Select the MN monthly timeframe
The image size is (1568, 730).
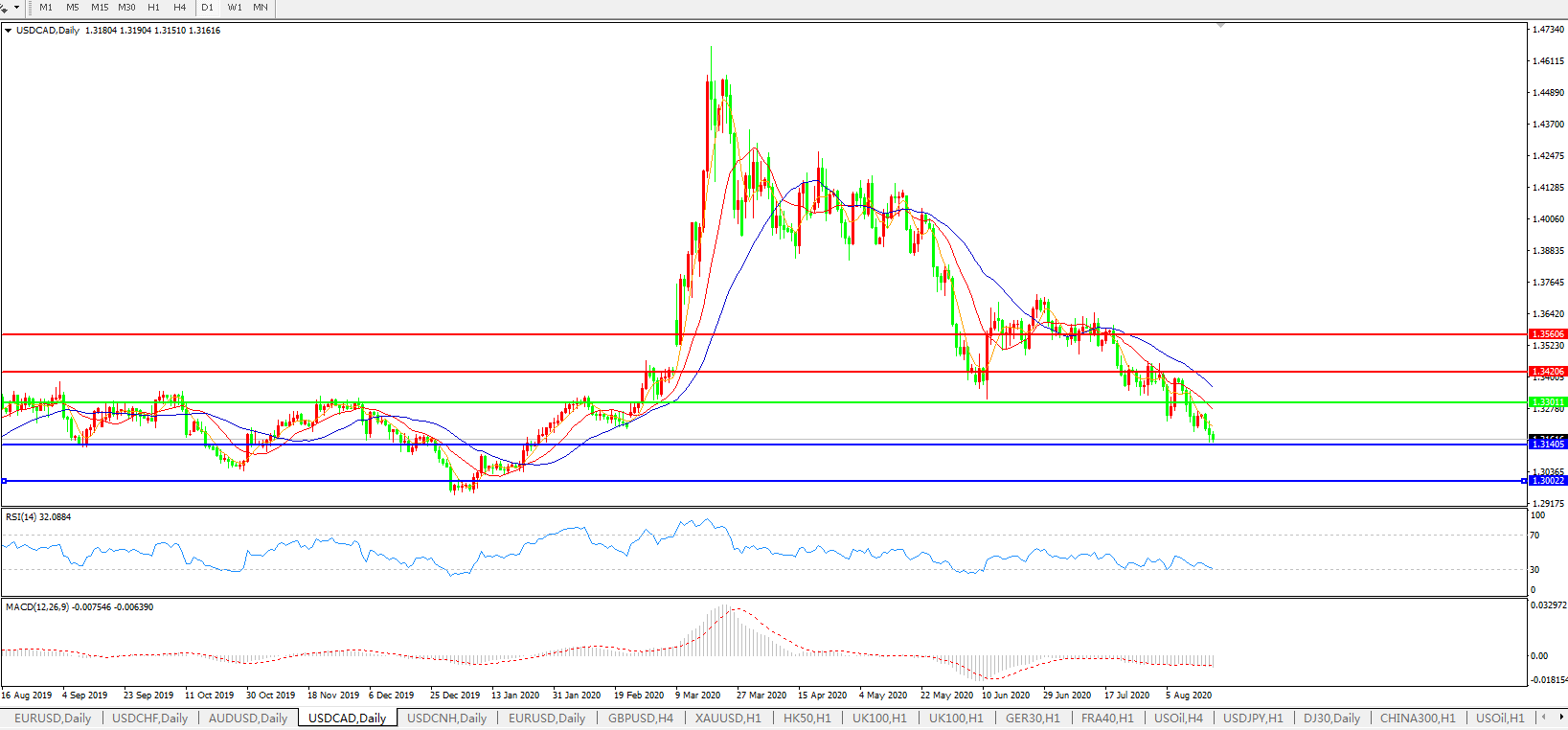click(x=261, y=8)
